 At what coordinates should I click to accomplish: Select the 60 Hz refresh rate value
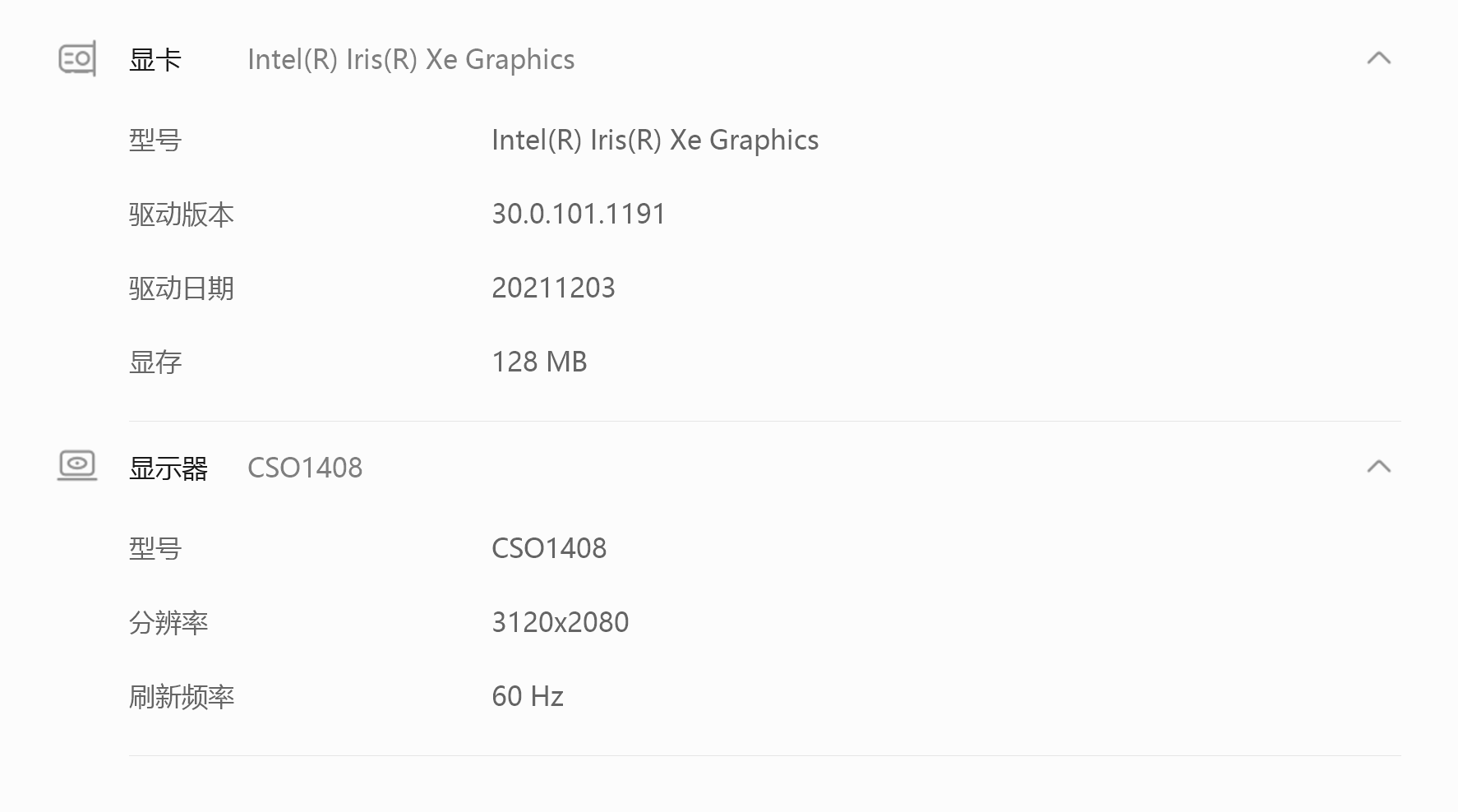pyautogui.click(x=528, y=697)
